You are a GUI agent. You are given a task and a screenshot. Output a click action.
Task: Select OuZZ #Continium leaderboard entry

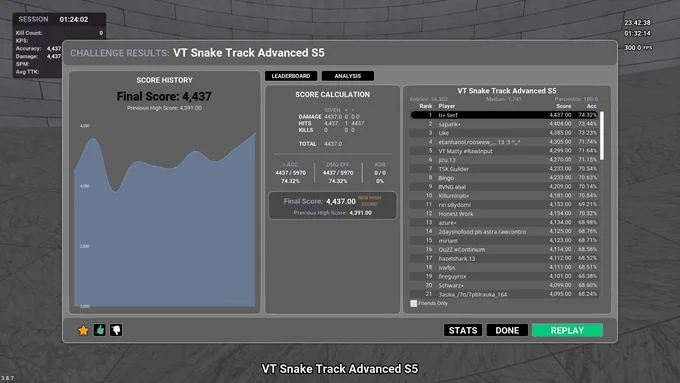504,249
